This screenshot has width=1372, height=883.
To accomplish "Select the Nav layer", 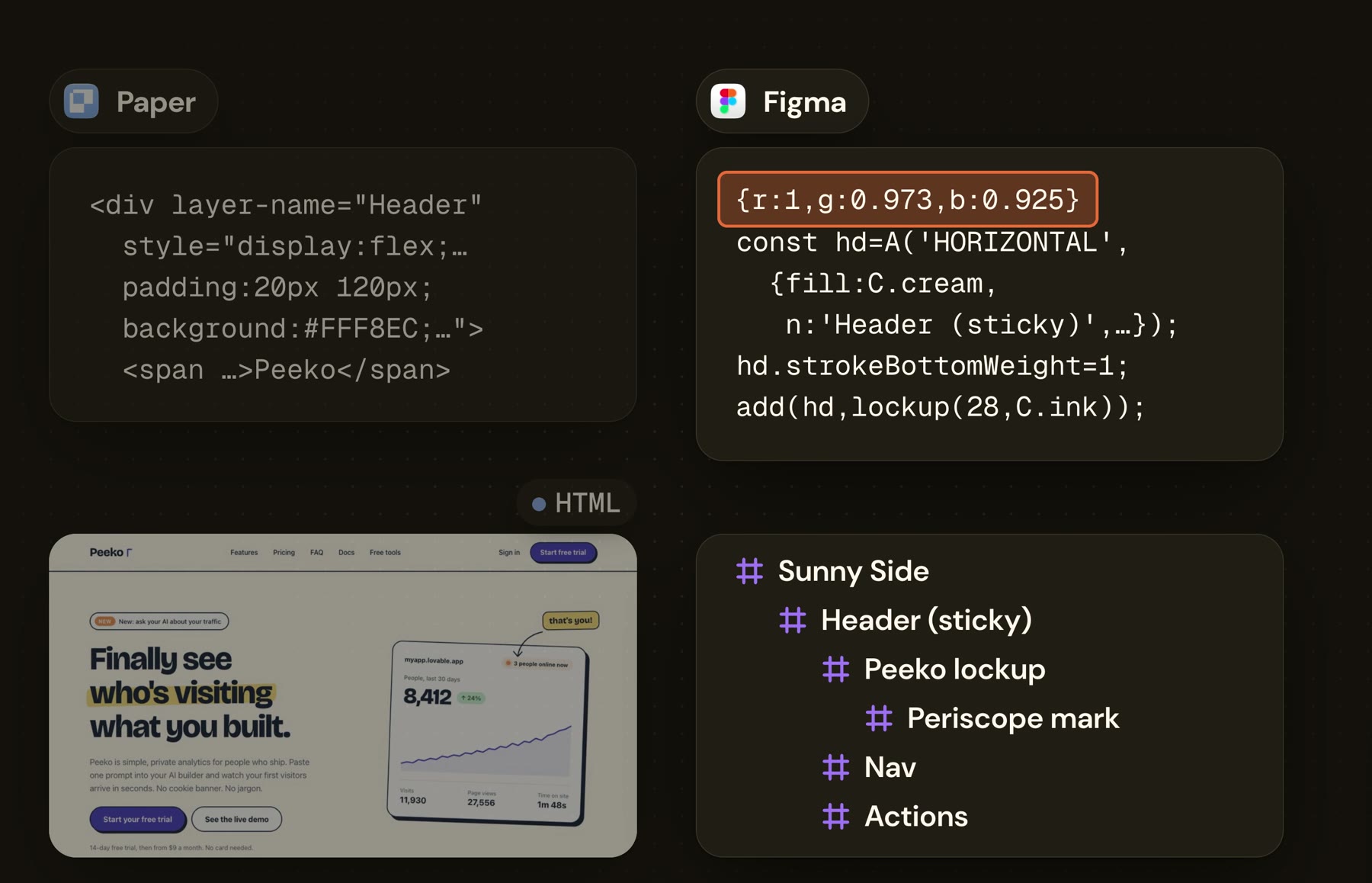I will [890, 767].
